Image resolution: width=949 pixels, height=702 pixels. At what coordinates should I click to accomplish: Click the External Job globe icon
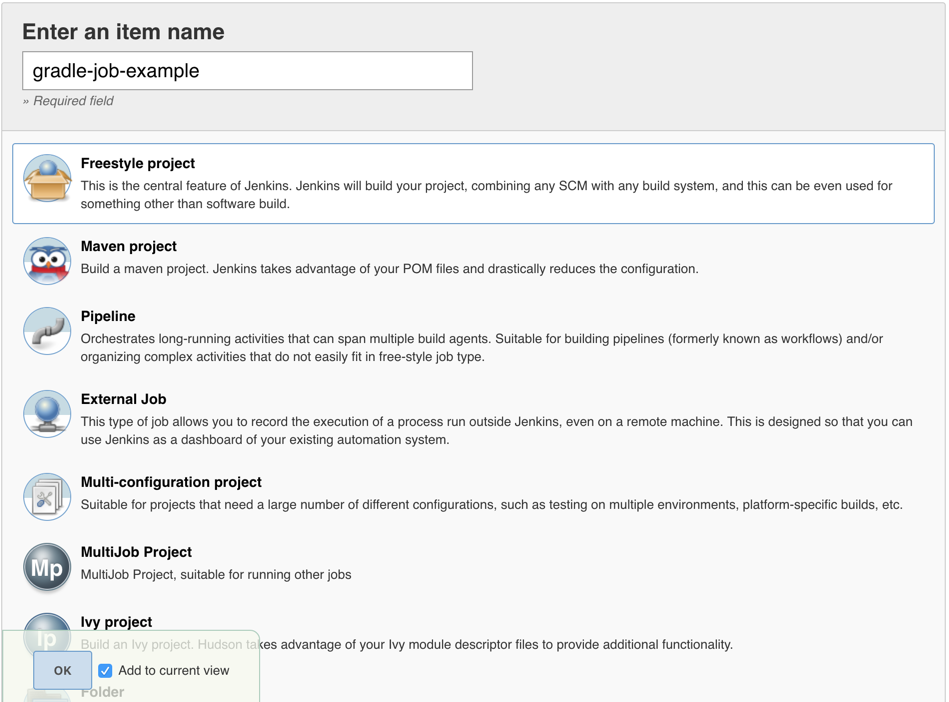point(46,414)
